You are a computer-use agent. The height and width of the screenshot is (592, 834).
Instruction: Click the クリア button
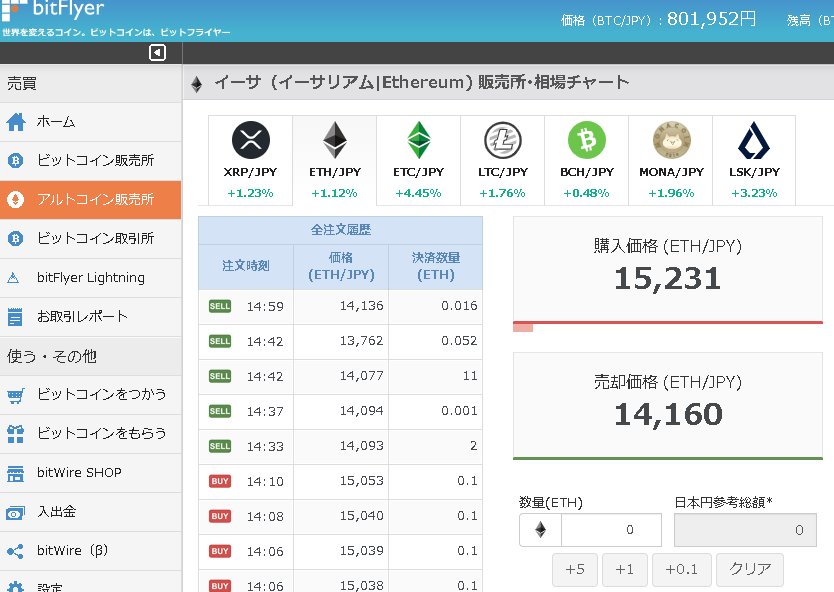point(750,570)
